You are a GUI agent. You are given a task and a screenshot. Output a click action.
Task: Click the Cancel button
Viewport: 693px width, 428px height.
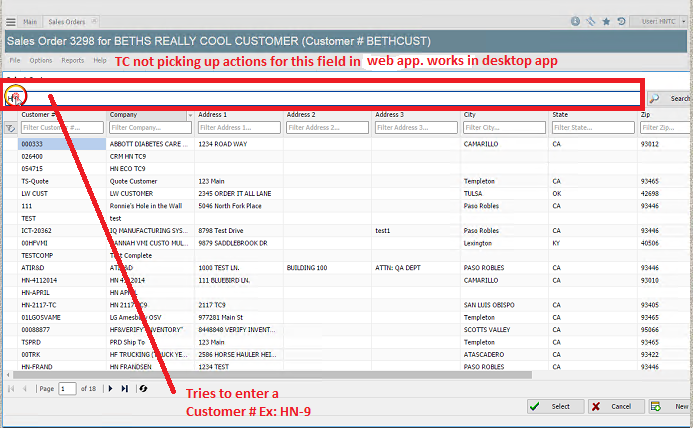point(613,406)
